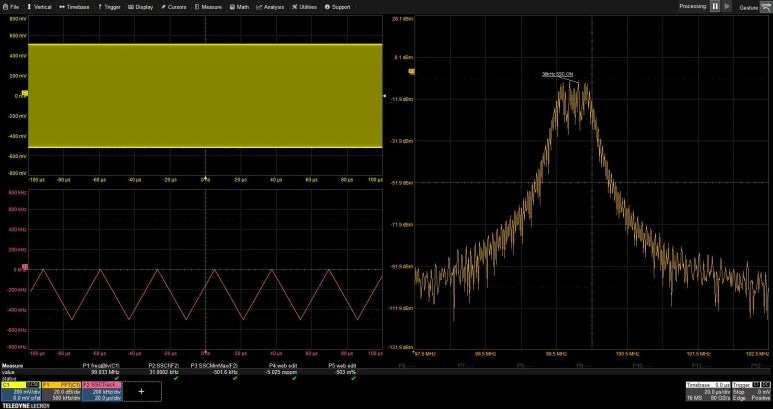Viewport: 773px width, 409px height.
Task: Click the green status checkmark under P5
Action: click(x=353, y=378)
